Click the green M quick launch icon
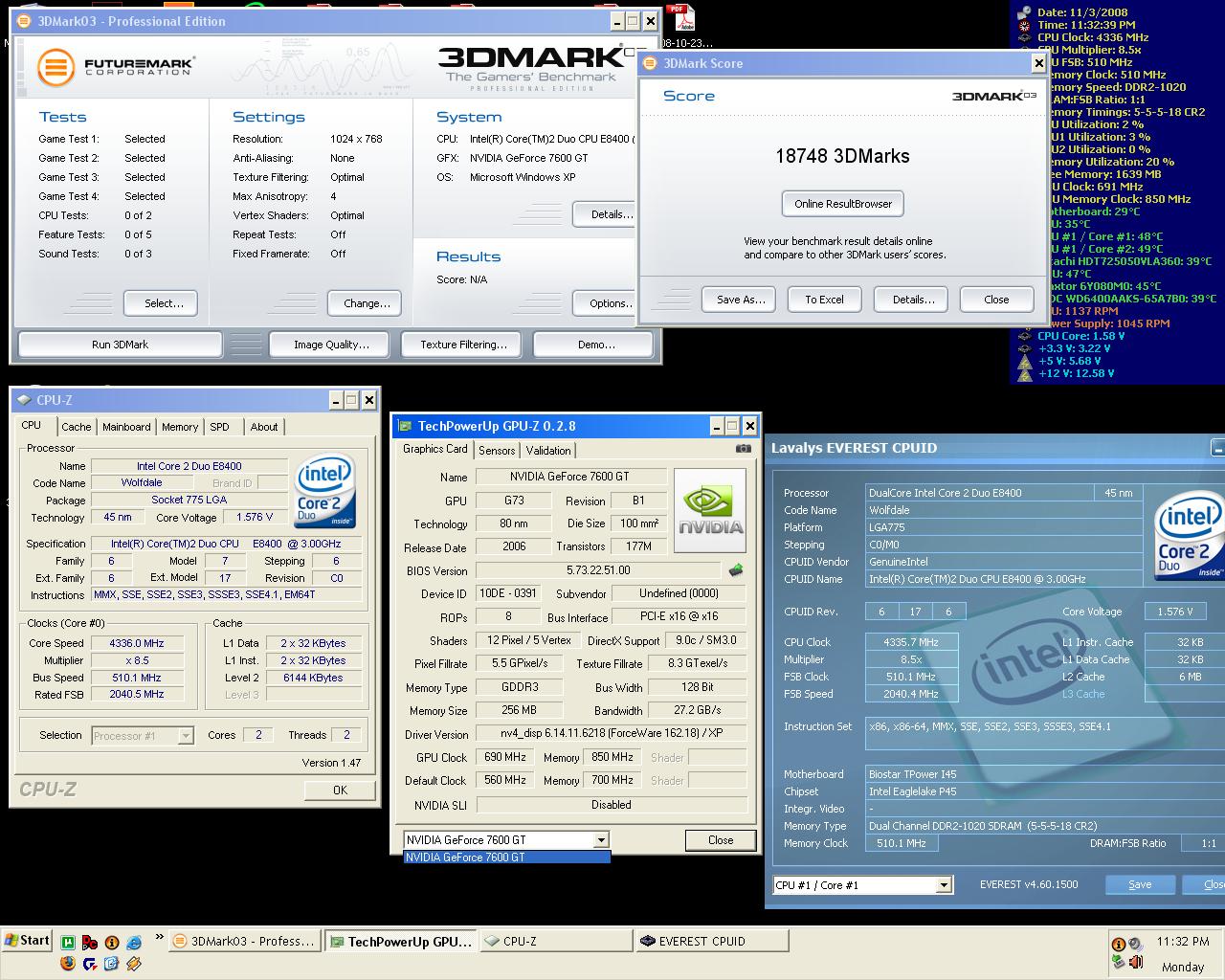The height and width of the screenshot is (980, 1225). (68, 943)
